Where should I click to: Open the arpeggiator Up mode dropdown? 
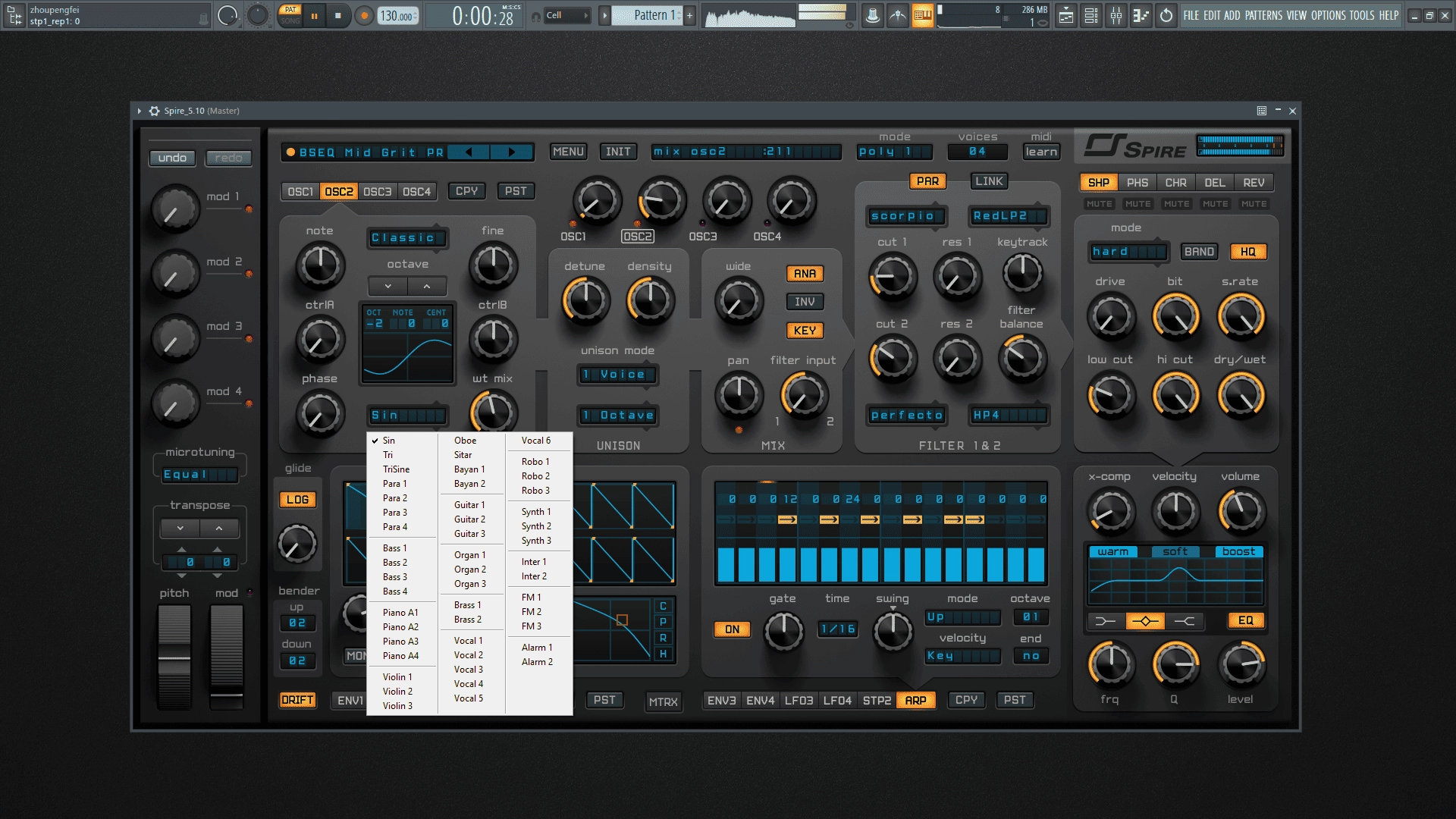coord(962,617)
